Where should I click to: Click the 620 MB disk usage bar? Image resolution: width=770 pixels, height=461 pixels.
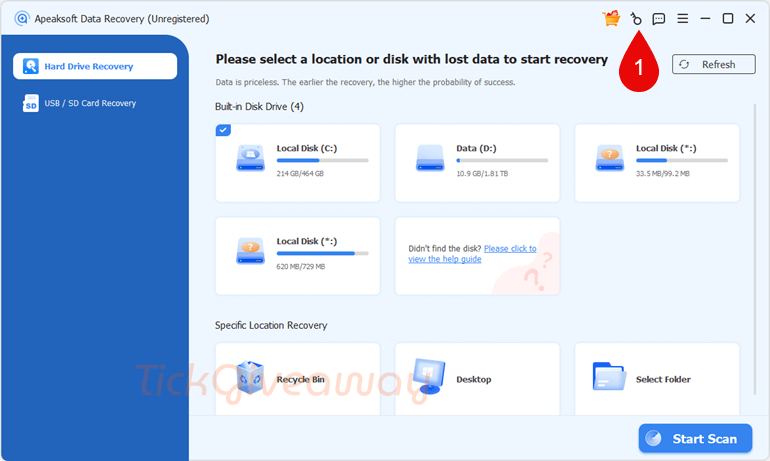(322, 254)
